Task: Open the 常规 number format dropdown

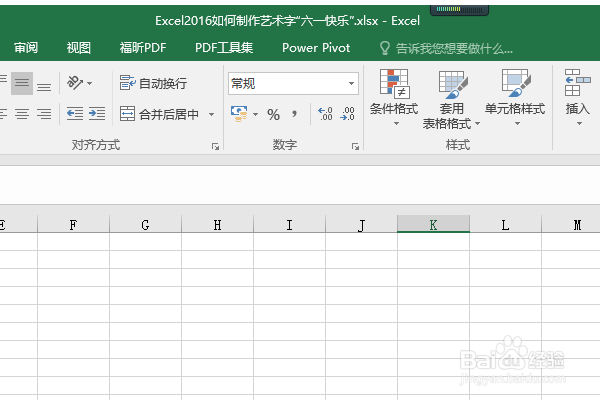Action: pyautogui.click(x=351, y=83)
